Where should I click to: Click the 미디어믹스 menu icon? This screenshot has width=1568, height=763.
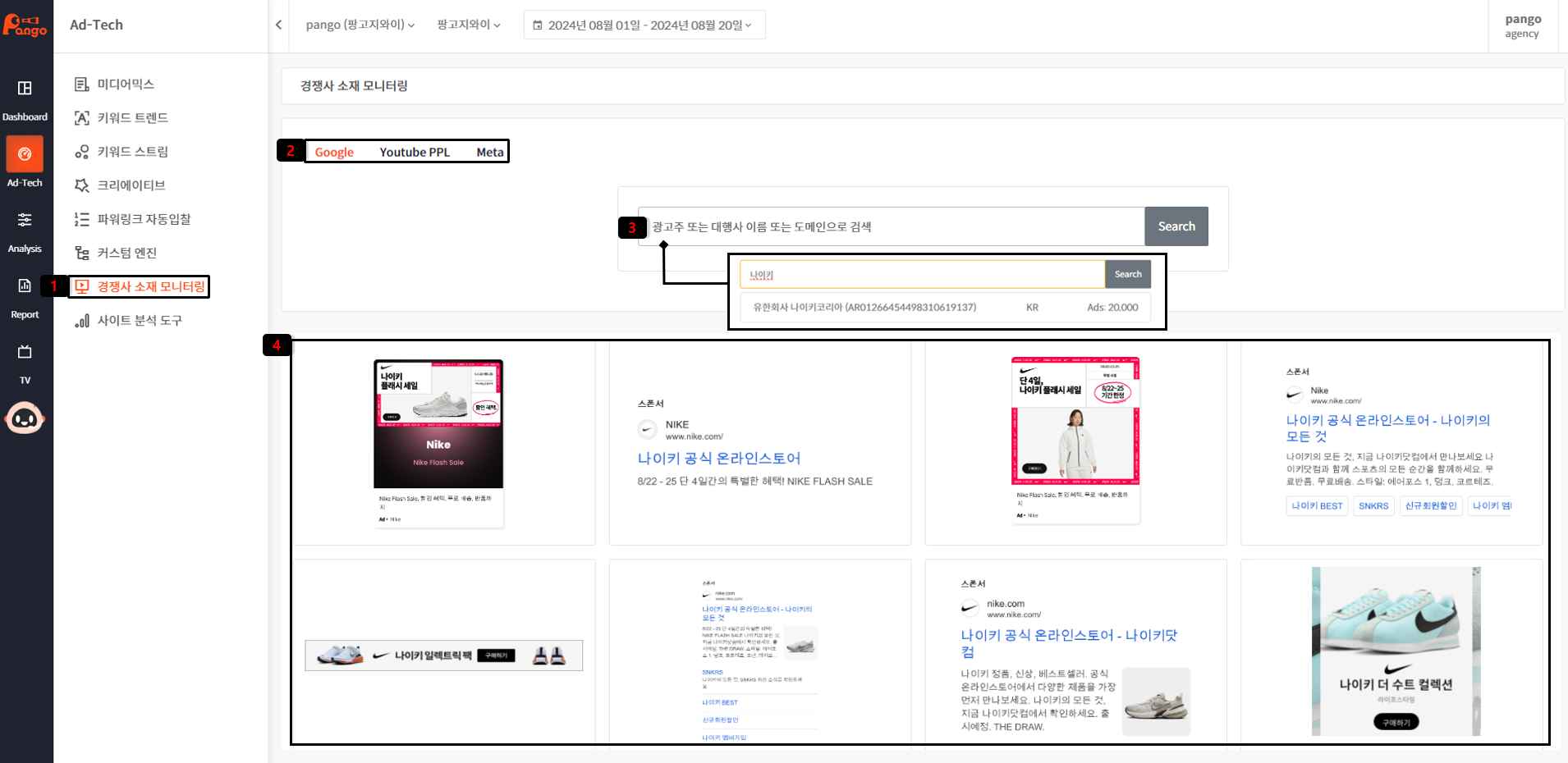point(82,84)
